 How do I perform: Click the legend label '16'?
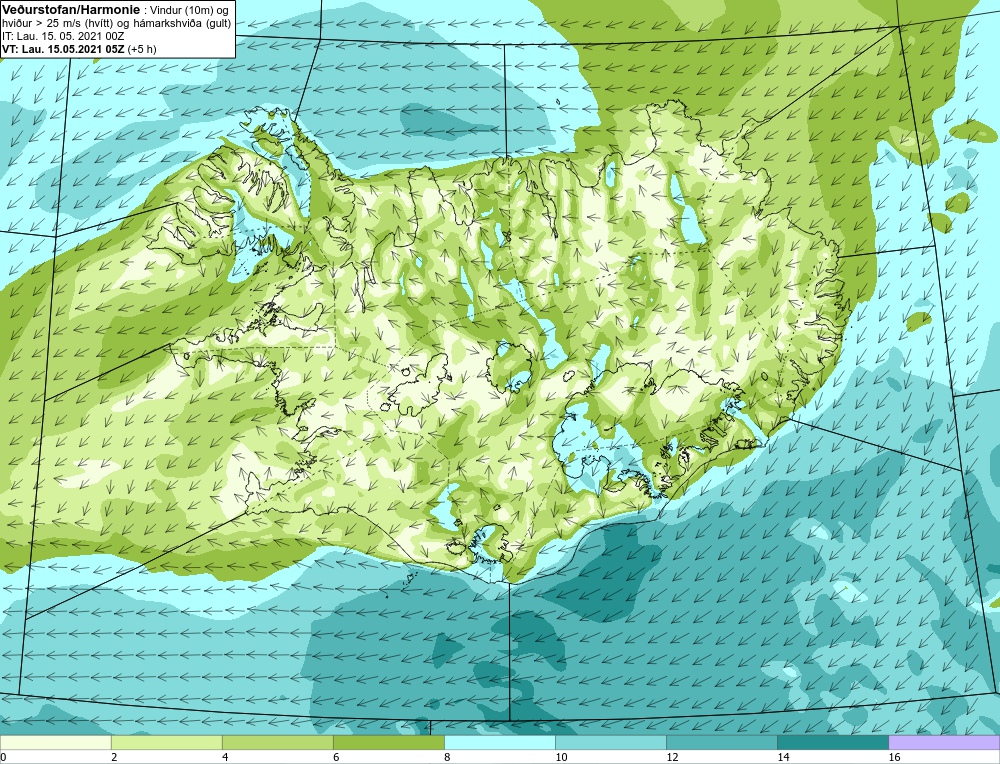(x=894, y=757)
